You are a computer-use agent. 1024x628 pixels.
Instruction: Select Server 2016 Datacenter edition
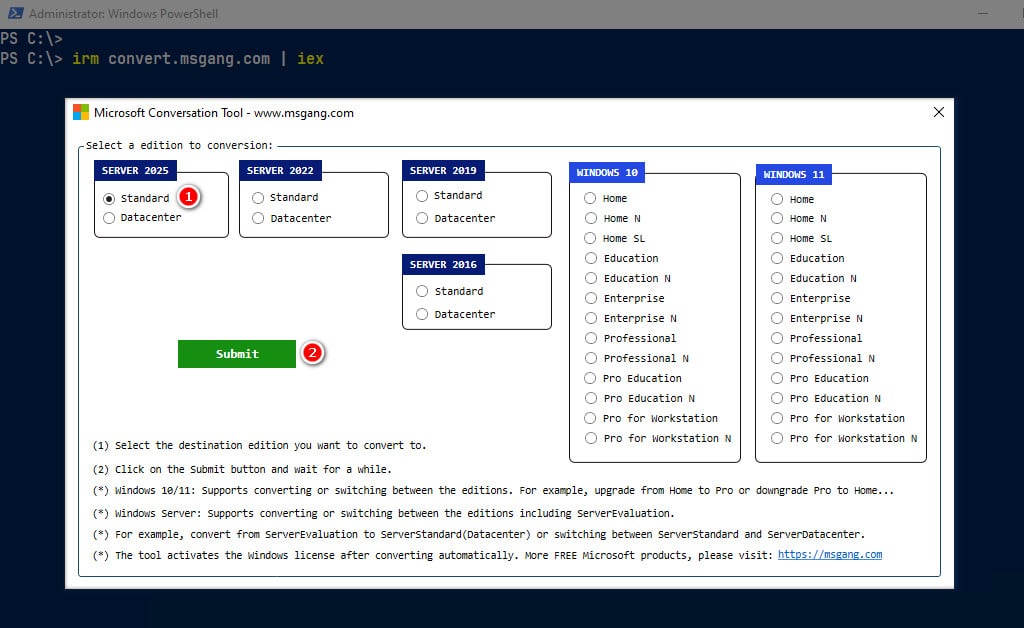[422, 314]
